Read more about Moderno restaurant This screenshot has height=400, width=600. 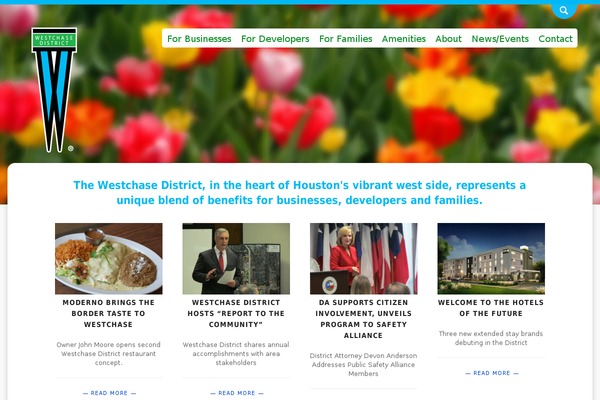pyautogui.click(x=109, y=393)
